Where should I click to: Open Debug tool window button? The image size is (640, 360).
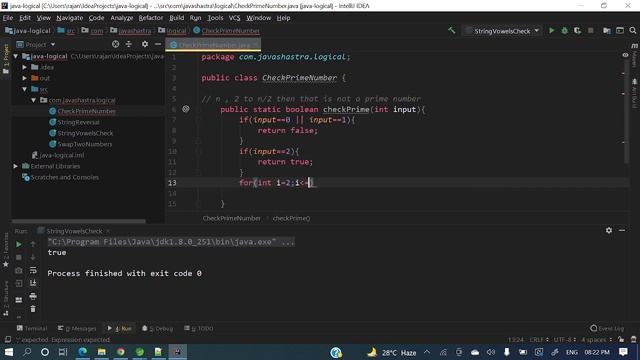(x=158, y=328)
